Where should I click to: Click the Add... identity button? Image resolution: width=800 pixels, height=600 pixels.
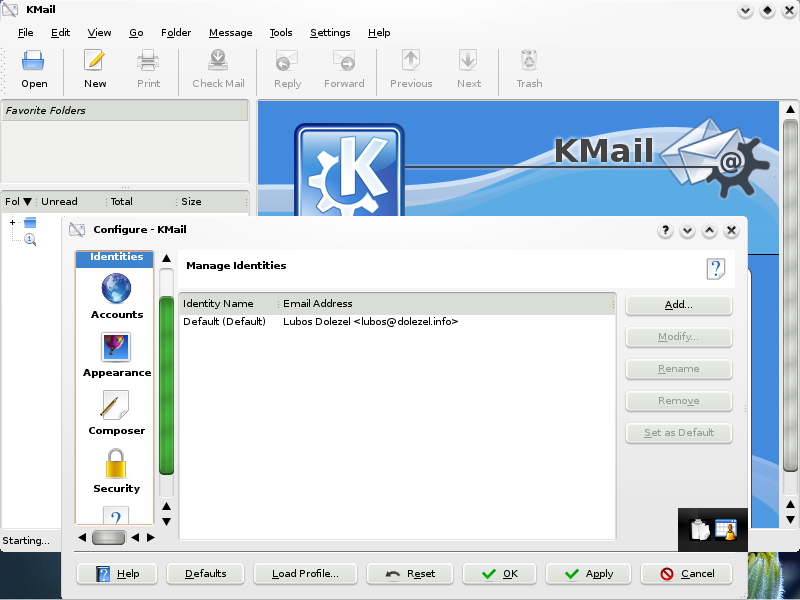pos(679,305)
